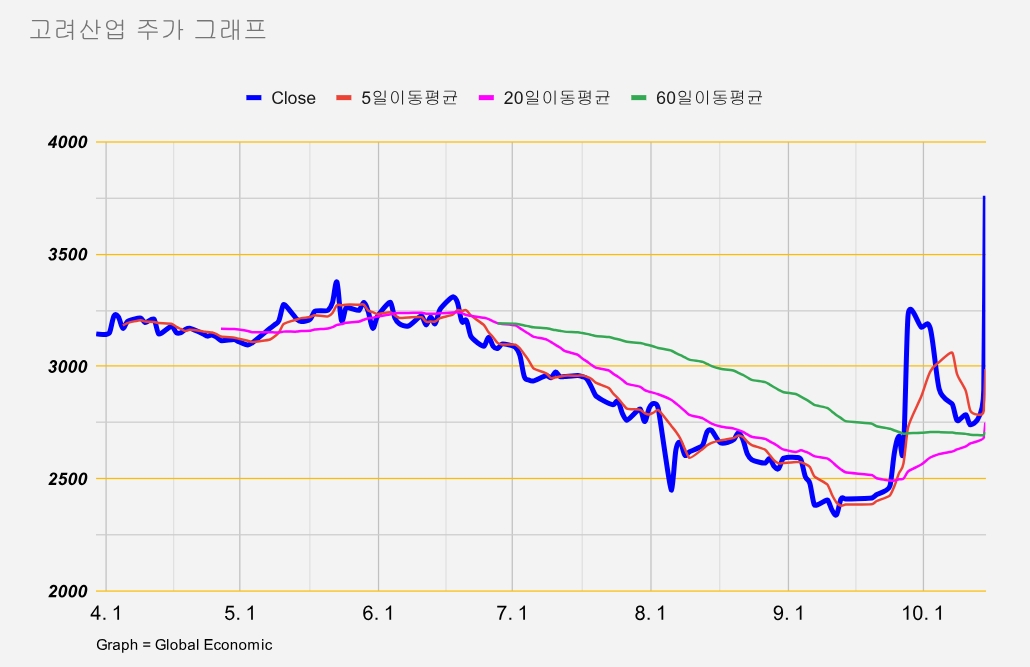Click the 6. 1 x-axis date label
Screen dimensions: 1030x667
pos(378,614)
